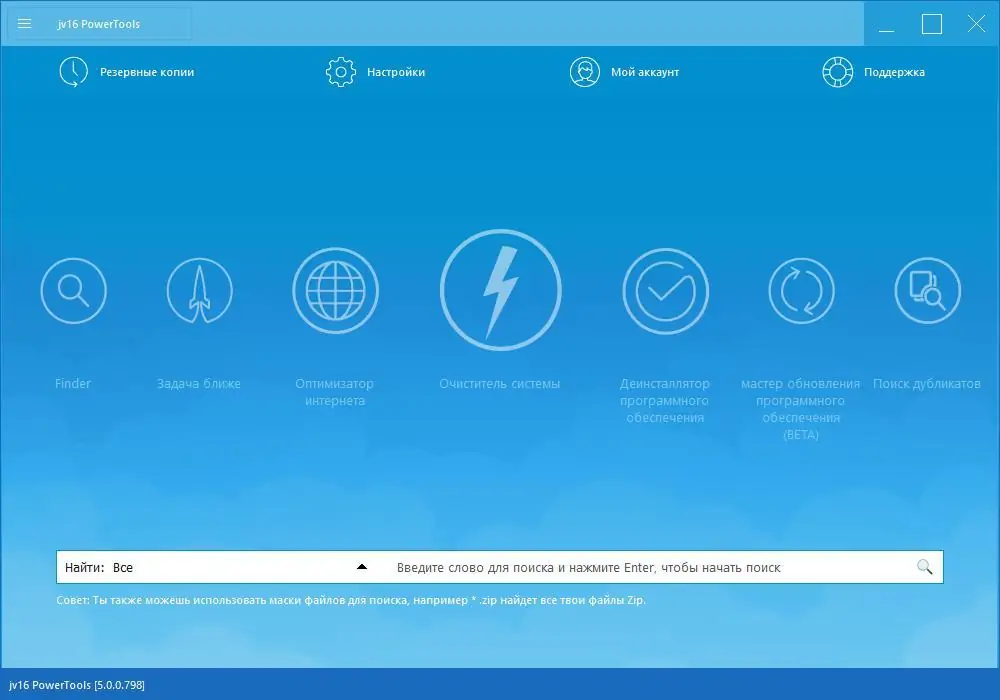The width and height of the screenshot is (1000, 700).
Task: Click the Поддержка text link
Action: [893, 71]
